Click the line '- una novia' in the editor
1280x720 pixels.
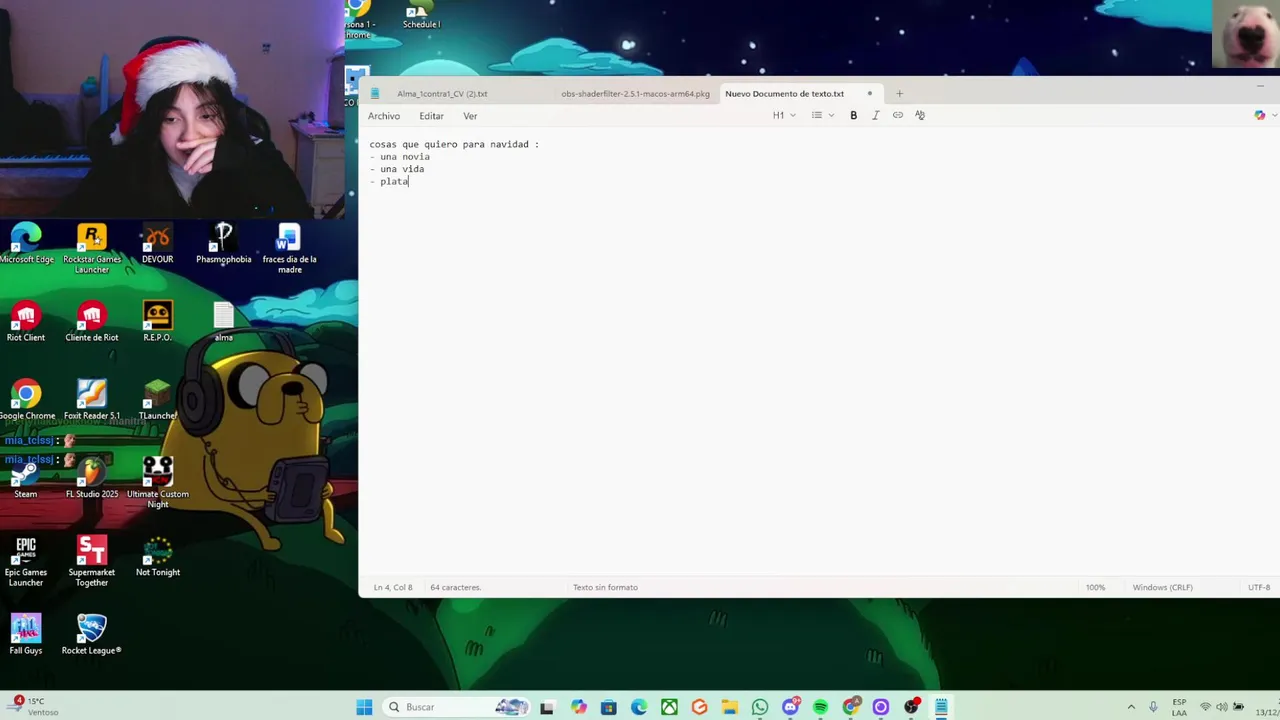pyautogui.click(x=400, y=157)
